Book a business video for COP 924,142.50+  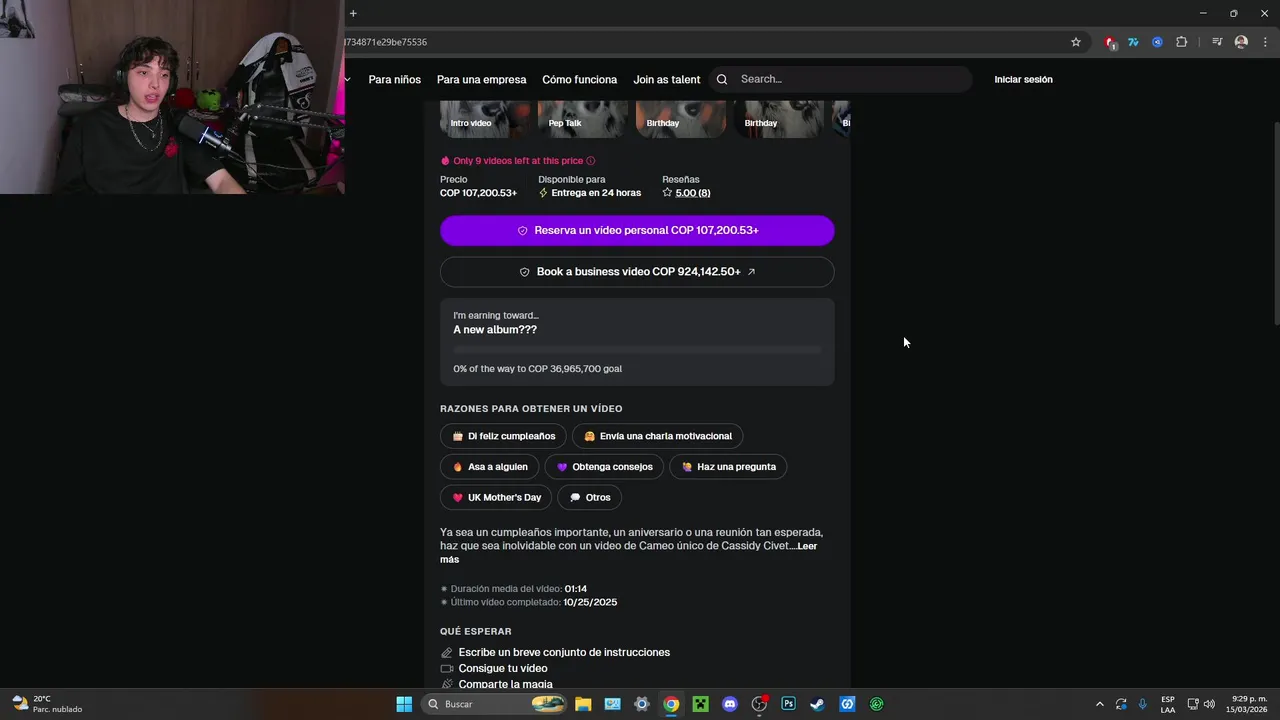[637, 272]
